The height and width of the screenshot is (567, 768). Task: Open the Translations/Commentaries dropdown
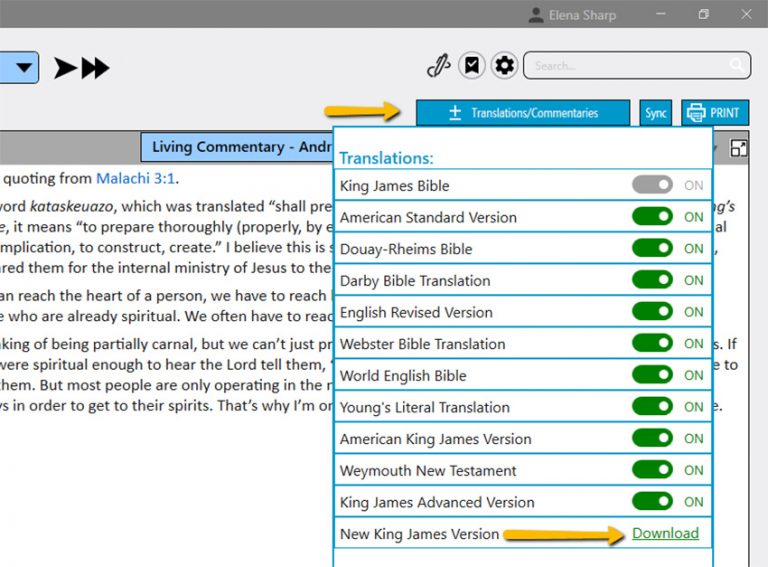tap(523, 113)
